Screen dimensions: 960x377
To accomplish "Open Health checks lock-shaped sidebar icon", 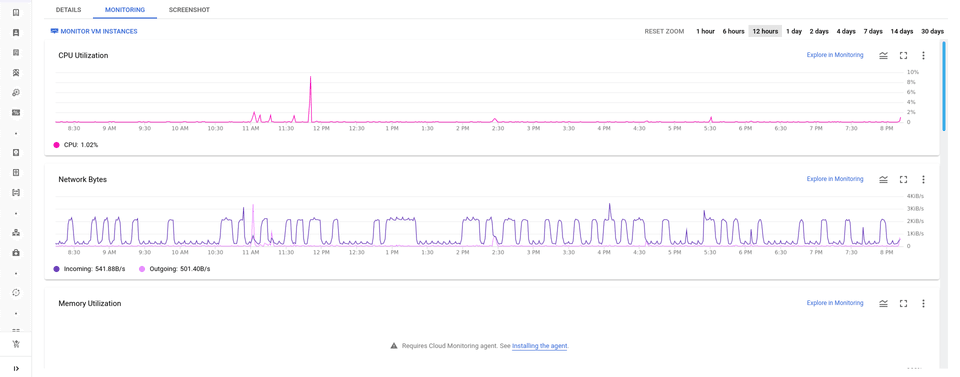I will [17, 252].
